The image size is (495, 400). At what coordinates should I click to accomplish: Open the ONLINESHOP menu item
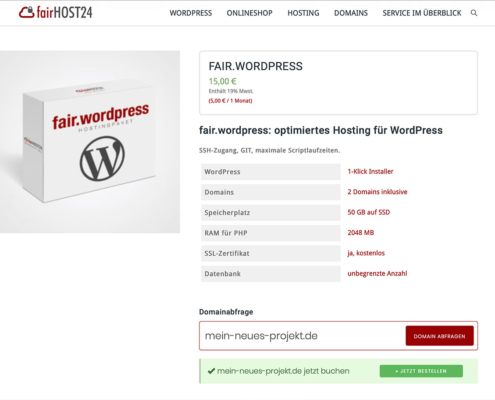click(x=249, y=13)
